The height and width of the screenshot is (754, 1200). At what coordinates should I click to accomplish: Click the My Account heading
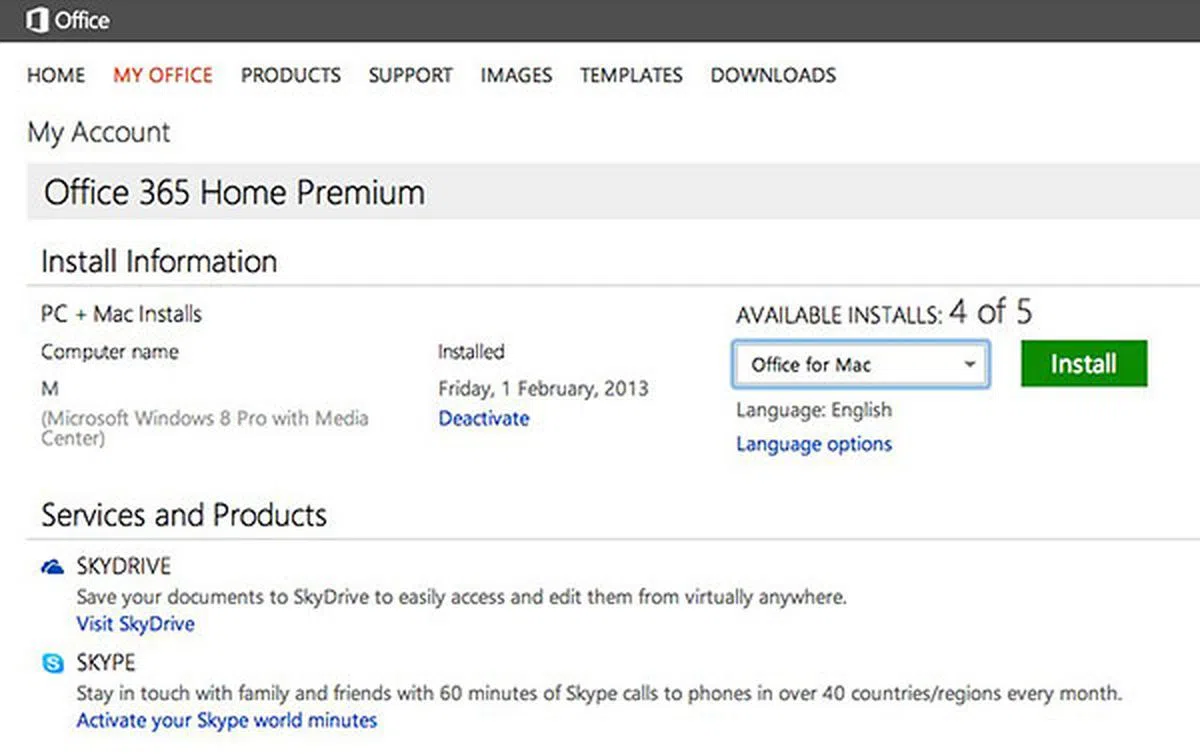[x=98, y=132]
